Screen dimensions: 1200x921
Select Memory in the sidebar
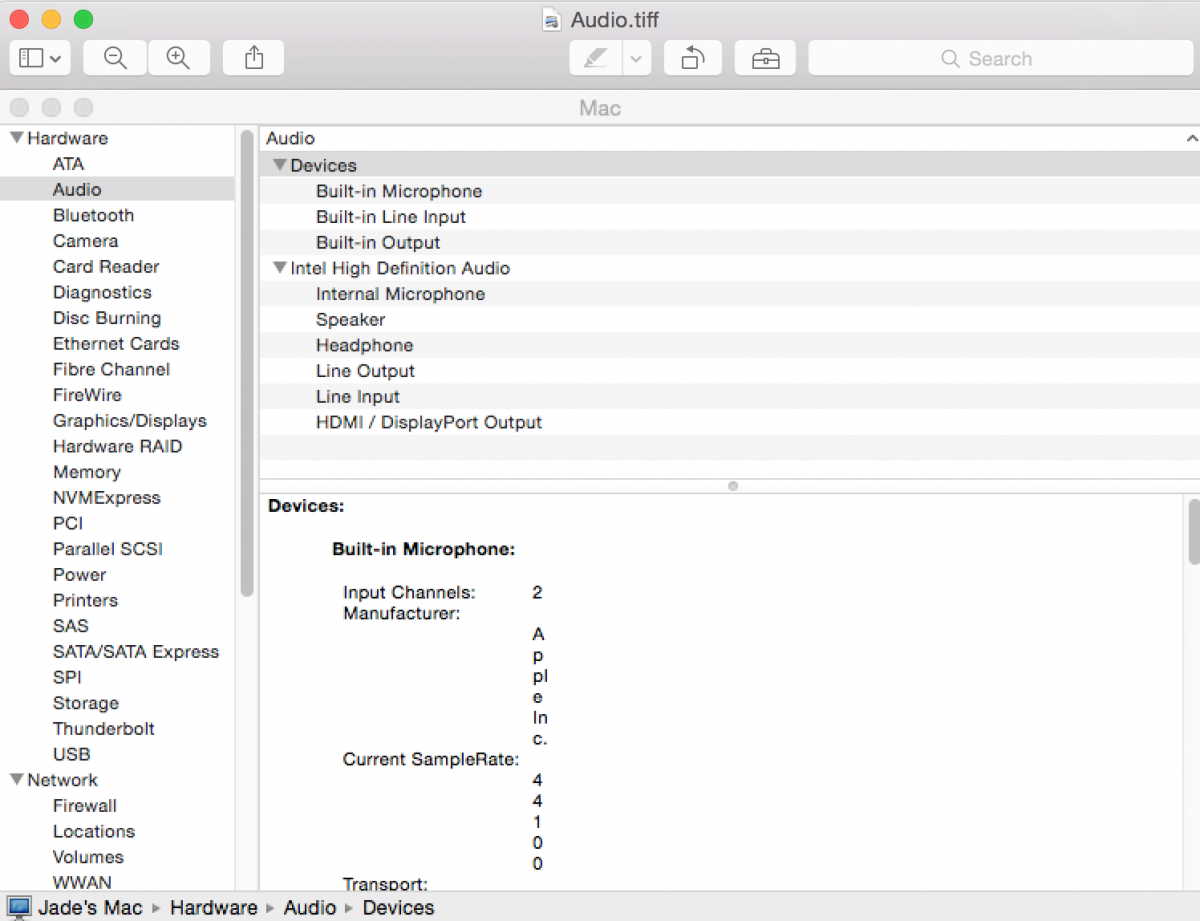(86, 472)
